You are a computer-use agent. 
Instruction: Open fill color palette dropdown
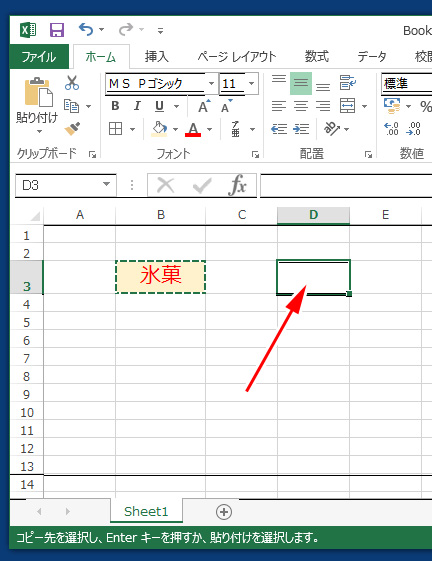(x=175, y=129)
